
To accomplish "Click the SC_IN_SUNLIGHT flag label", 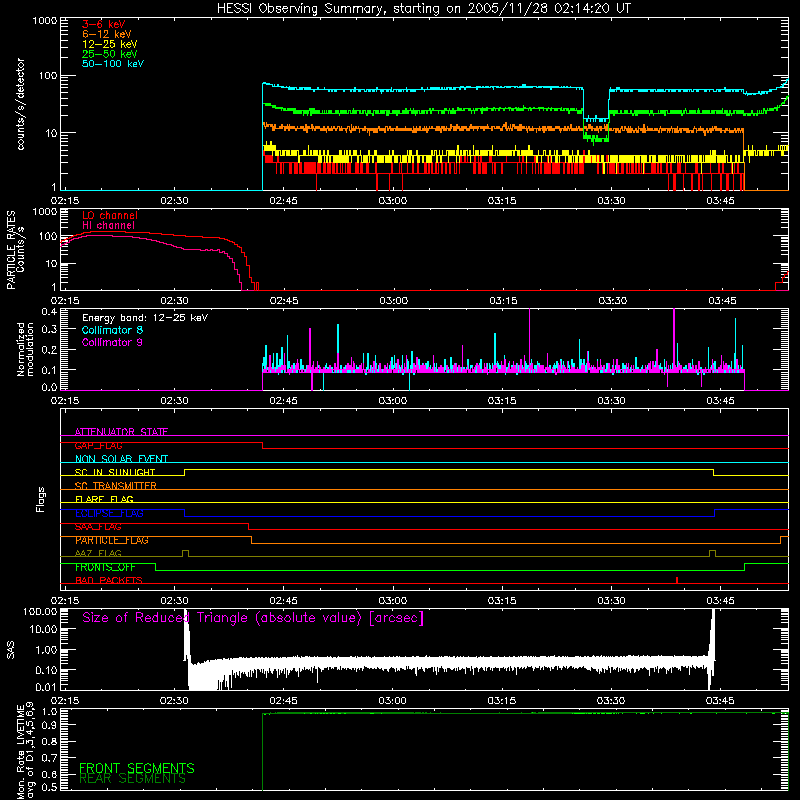I will pos(115,472).
